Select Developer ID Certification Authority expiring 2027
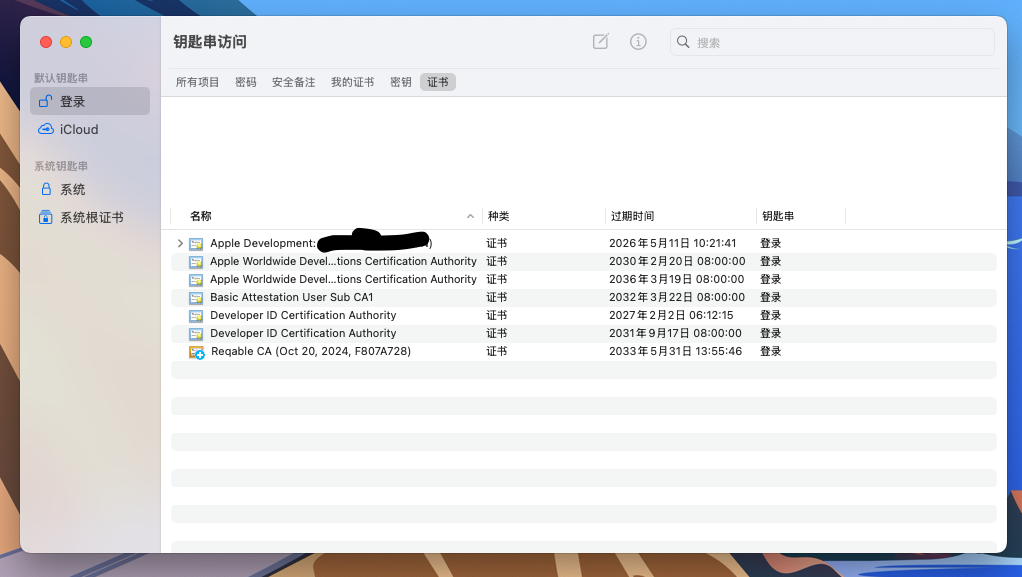The image size is (1022, 577). pos(583,315)
